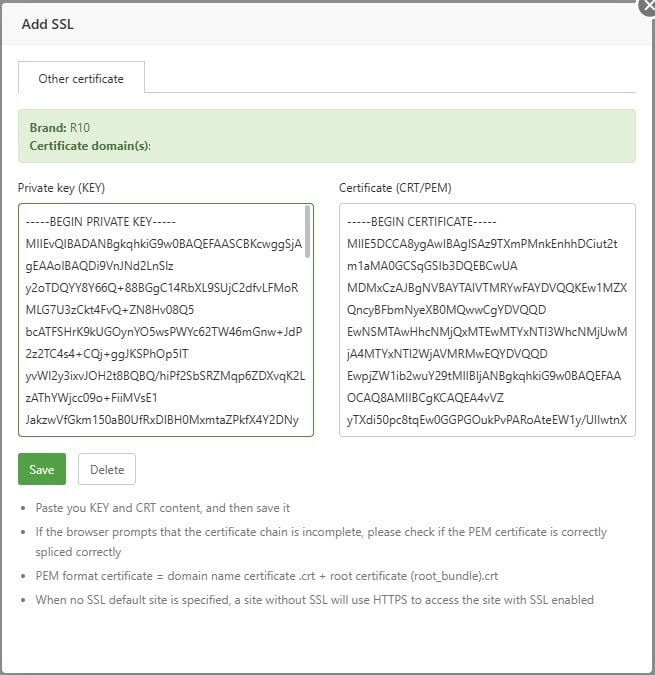Click the 'Paste you KEY and CRT' hint

(x=163, y=508)
